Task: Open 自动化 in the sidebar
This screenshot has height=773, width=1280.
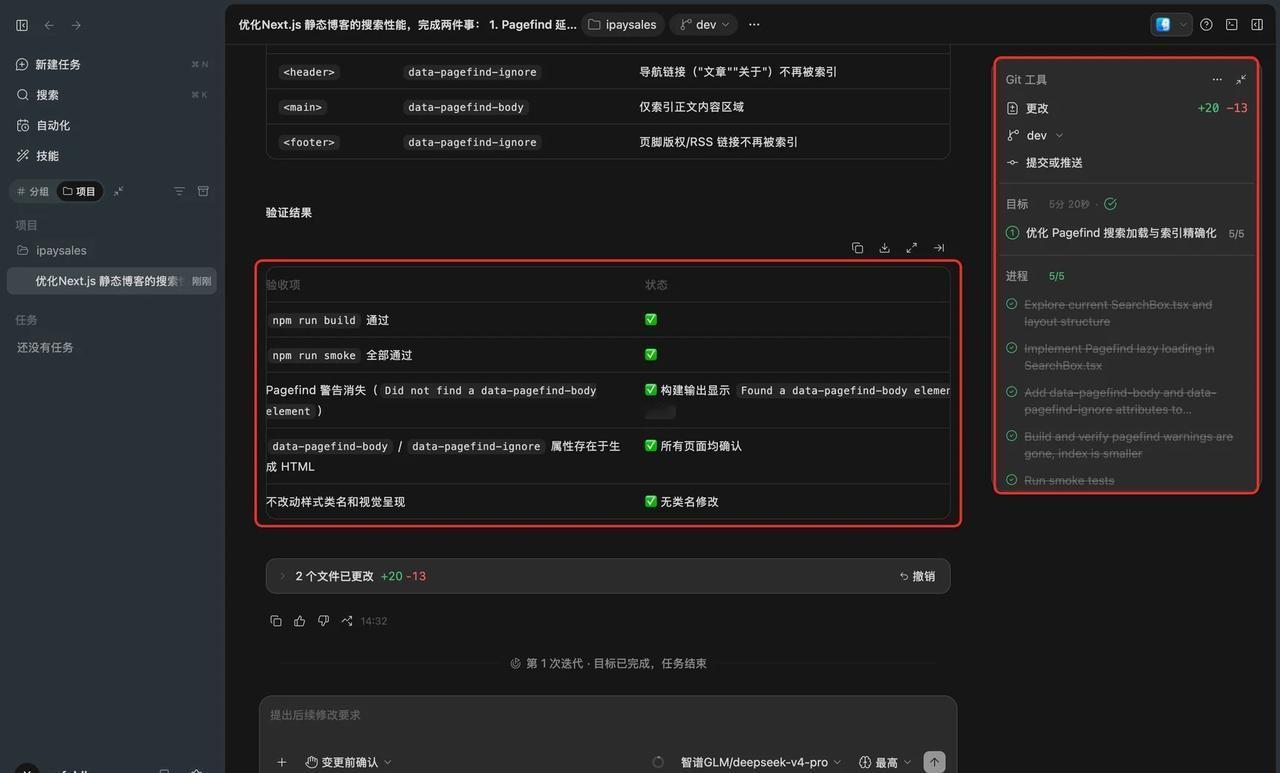Action: pos(112,125)
